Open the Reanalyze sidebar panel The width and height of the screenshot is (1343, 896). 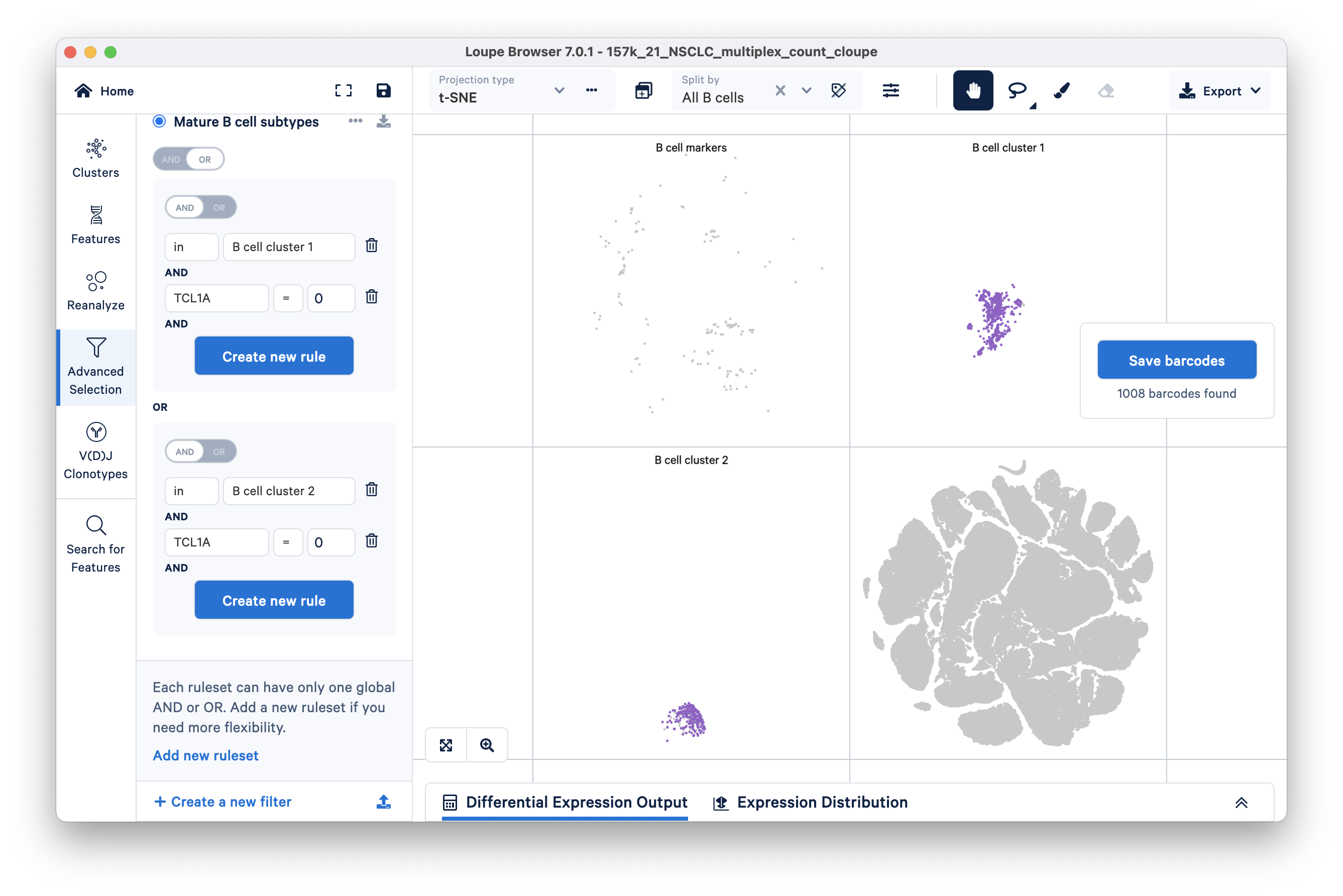point(95,291)
